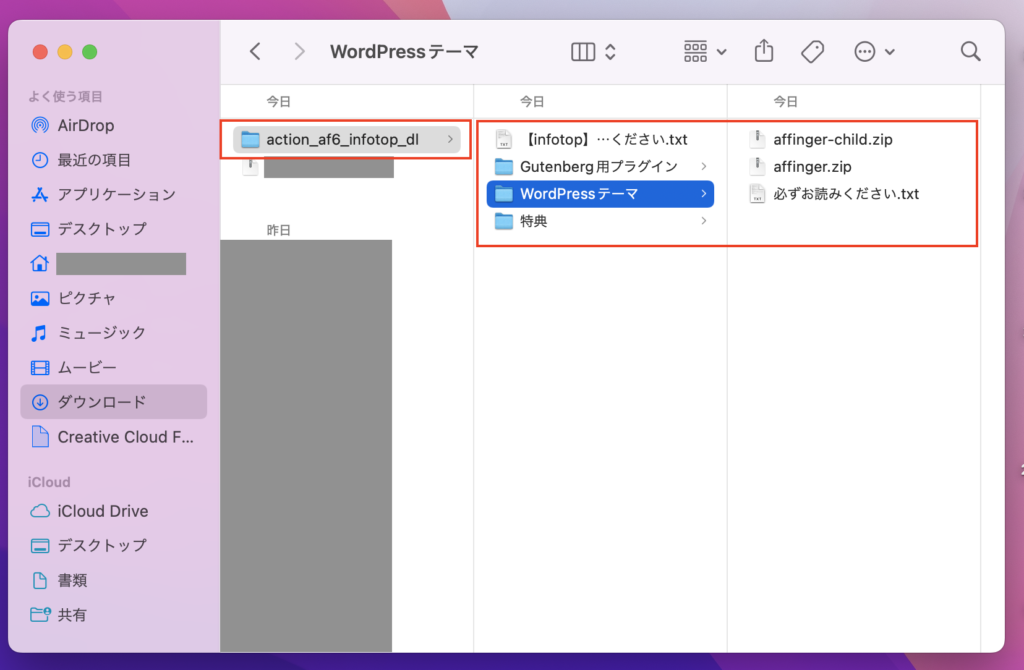This screenshot has height=670, width=1024.
Task: Open AirDrop in the sidebar
Action: pyautogui.click(x=114, y=125)
